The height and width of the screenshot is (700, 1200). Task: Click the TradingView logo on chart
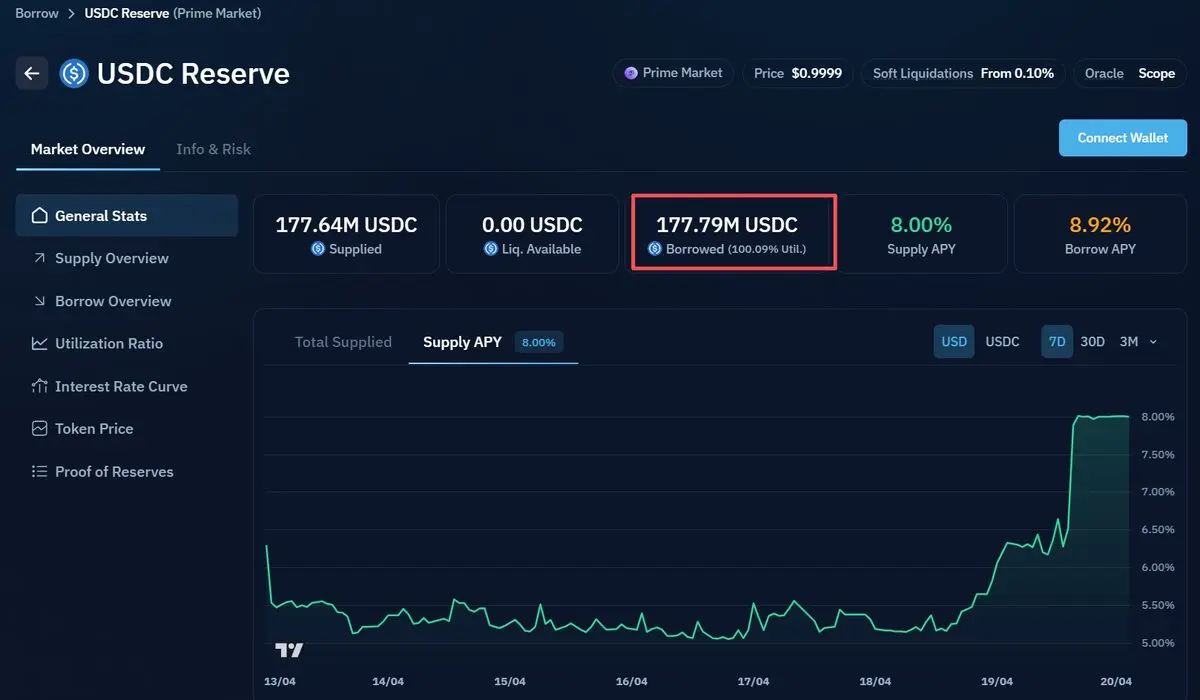pyautogui.click(x=289, y=650)
